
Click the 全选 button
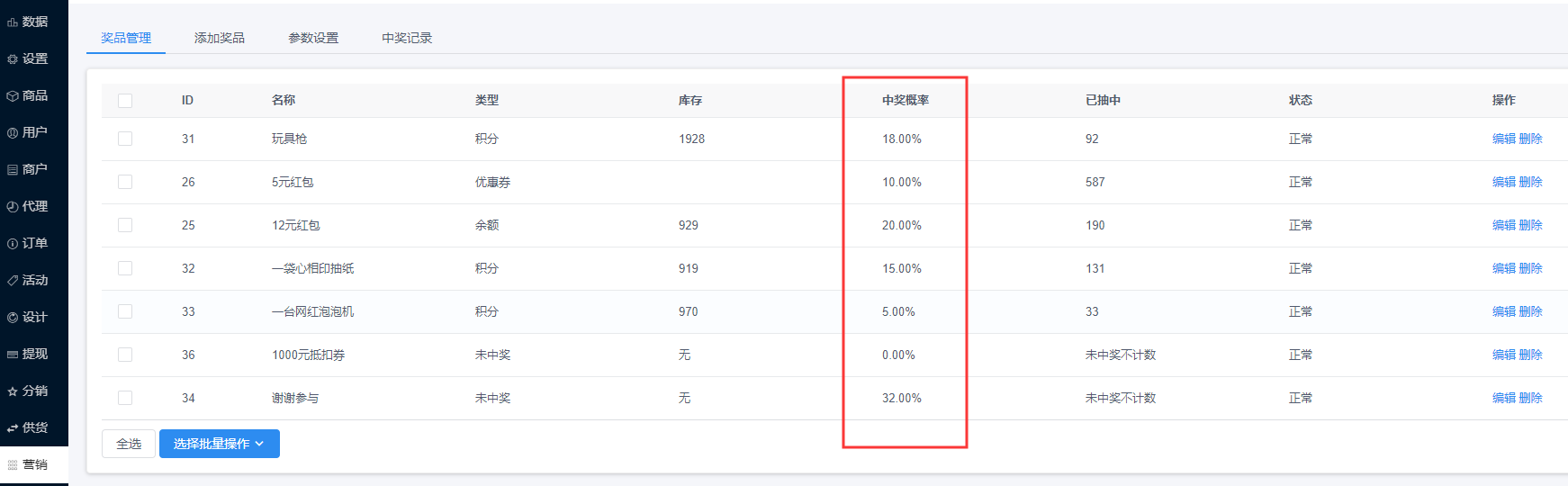point(129,444)
